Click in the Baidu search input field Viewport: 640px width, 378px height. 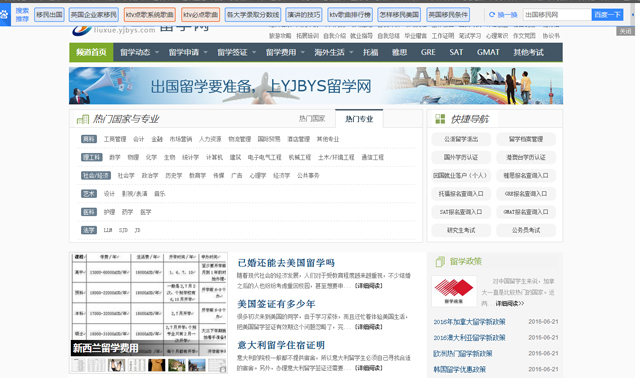point(557,15)
